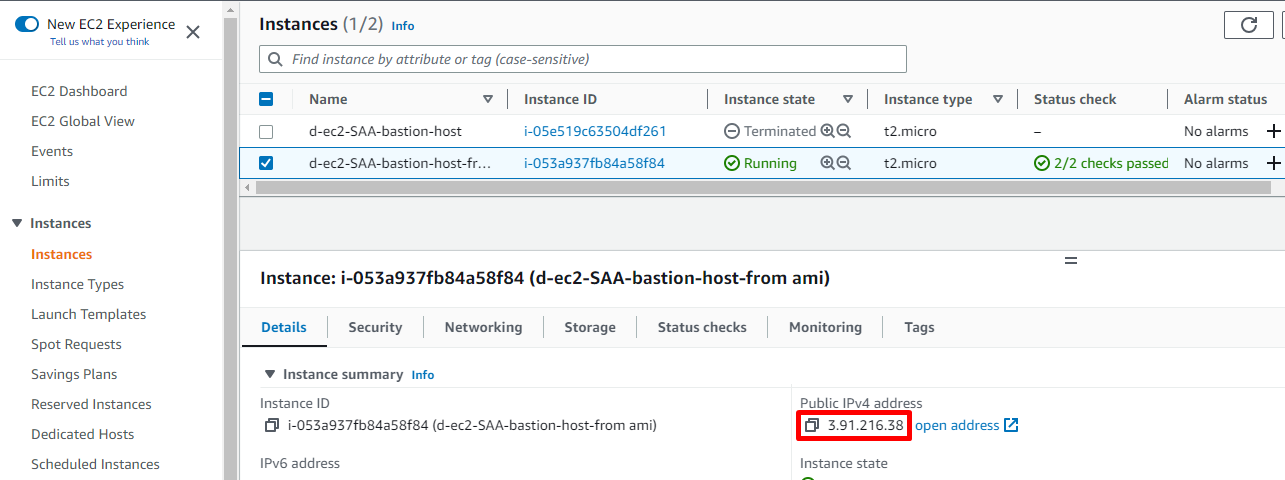Zoom out on Terminated instance state
The image size is (1285, 480).
point(844,131)
